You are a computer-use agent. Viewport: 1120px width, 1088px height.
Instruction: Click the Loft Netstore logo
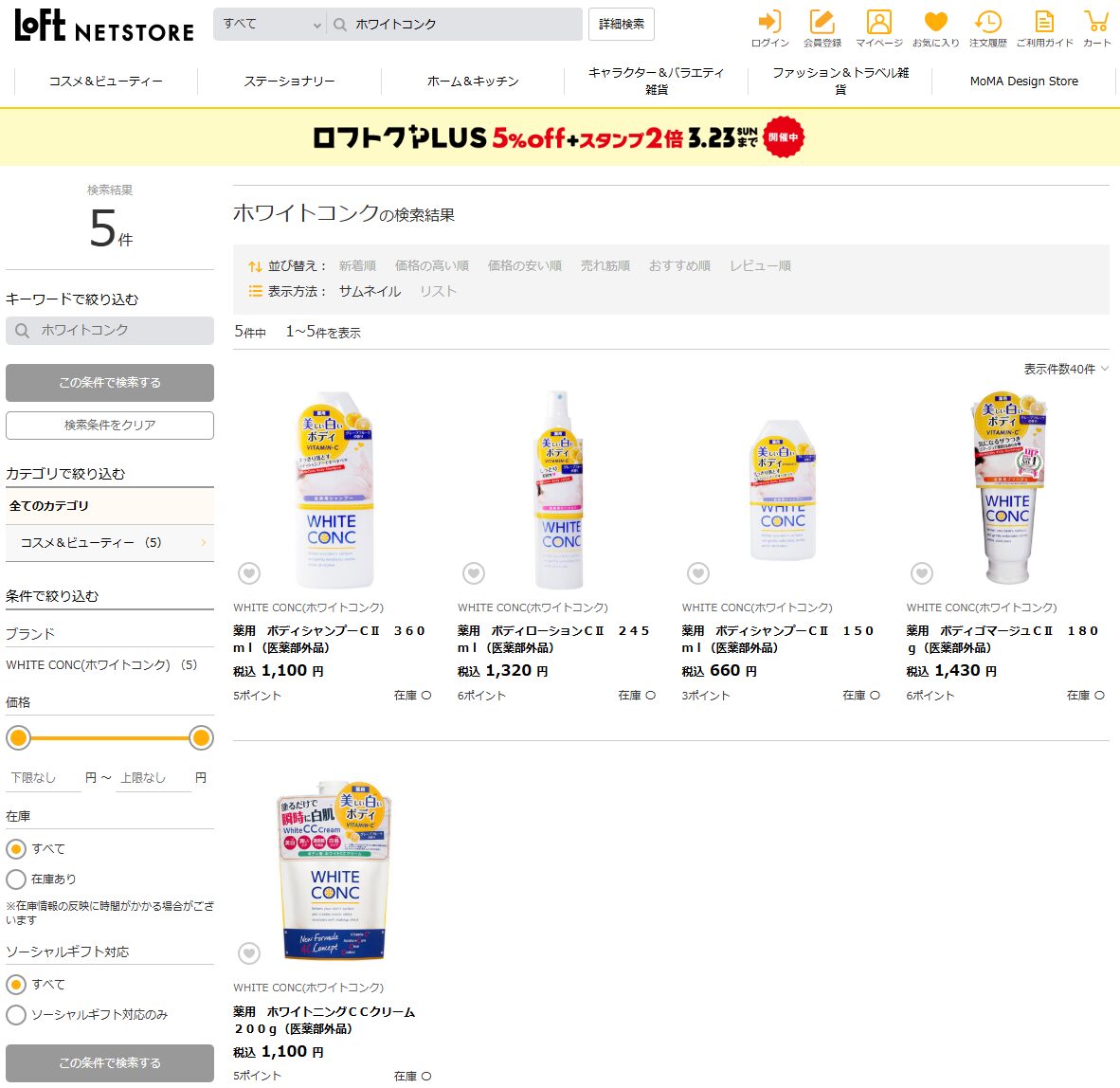[x=104, y=26]
